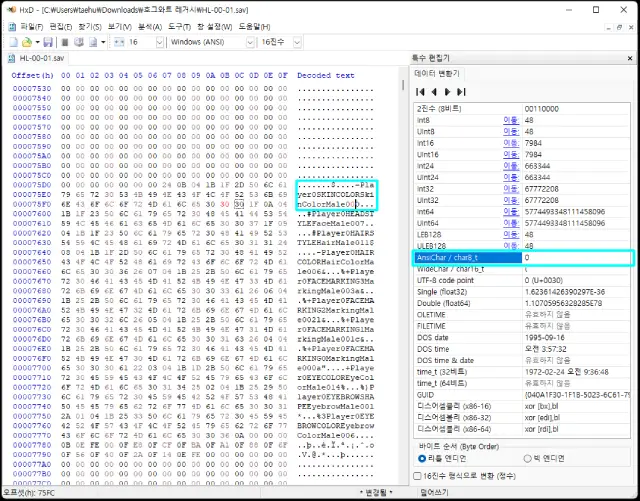
Task: Close the 특수 편집기 panel
Action: pos(630,58)
